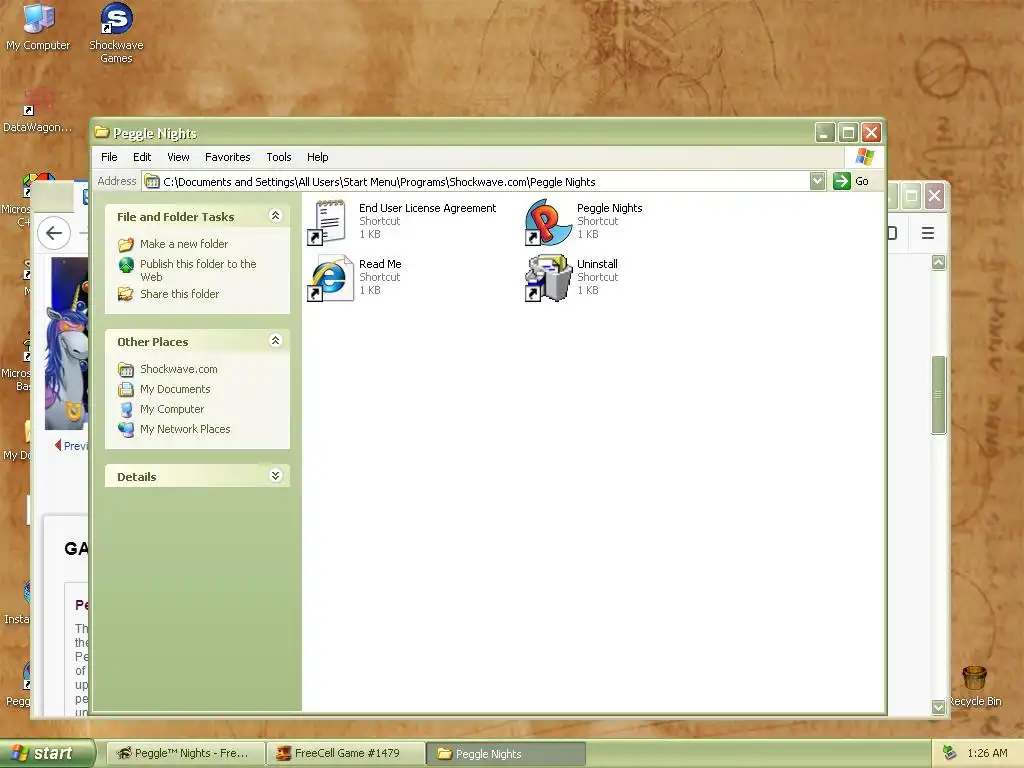The width and height of the screenshot is (1024, 768).
Task: Maximize the Peggle Nights folder window
Action: click(848, 133)
